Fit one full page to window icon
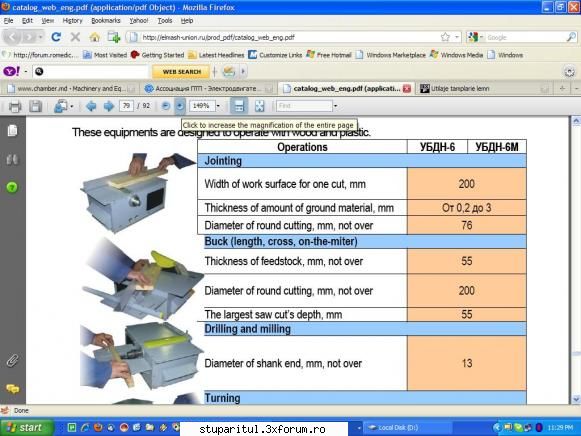The image size is (581, 436). pos(259,106)
